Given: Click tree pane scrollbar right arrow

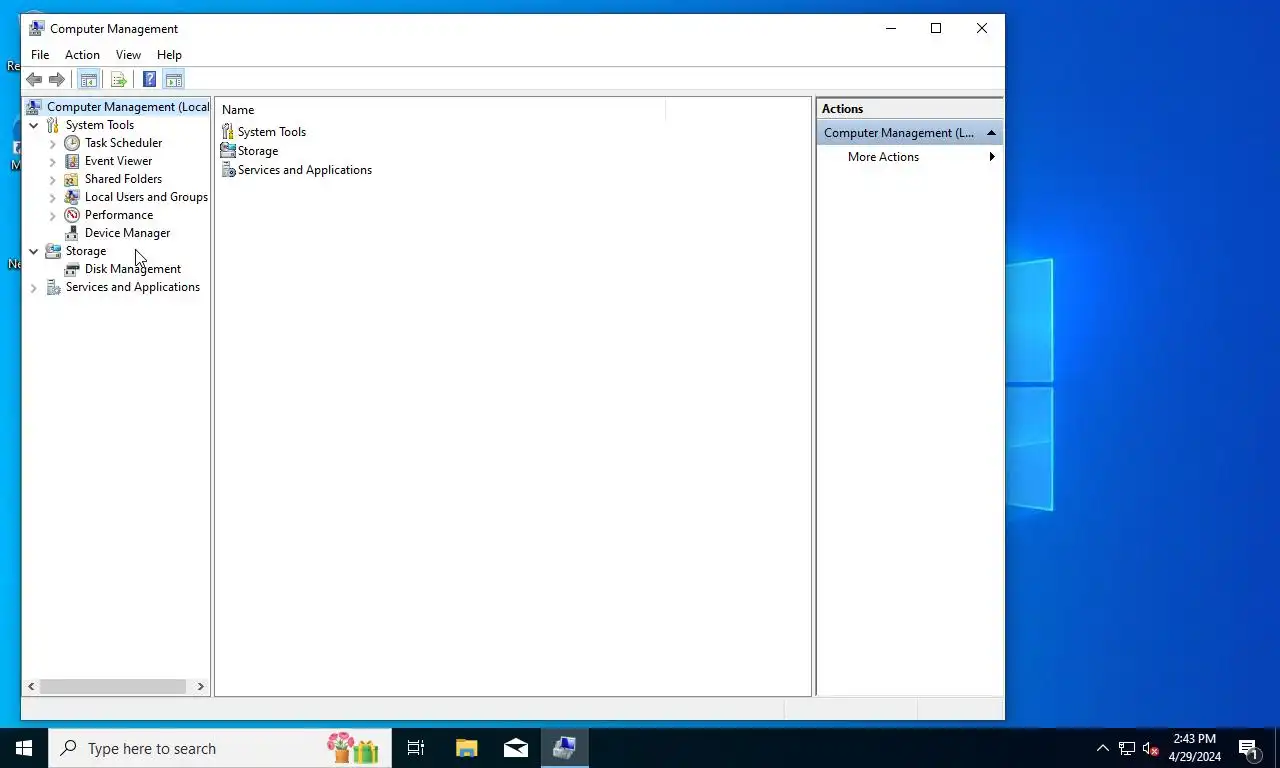Looking at the screenshot, I should coord(200,686).
